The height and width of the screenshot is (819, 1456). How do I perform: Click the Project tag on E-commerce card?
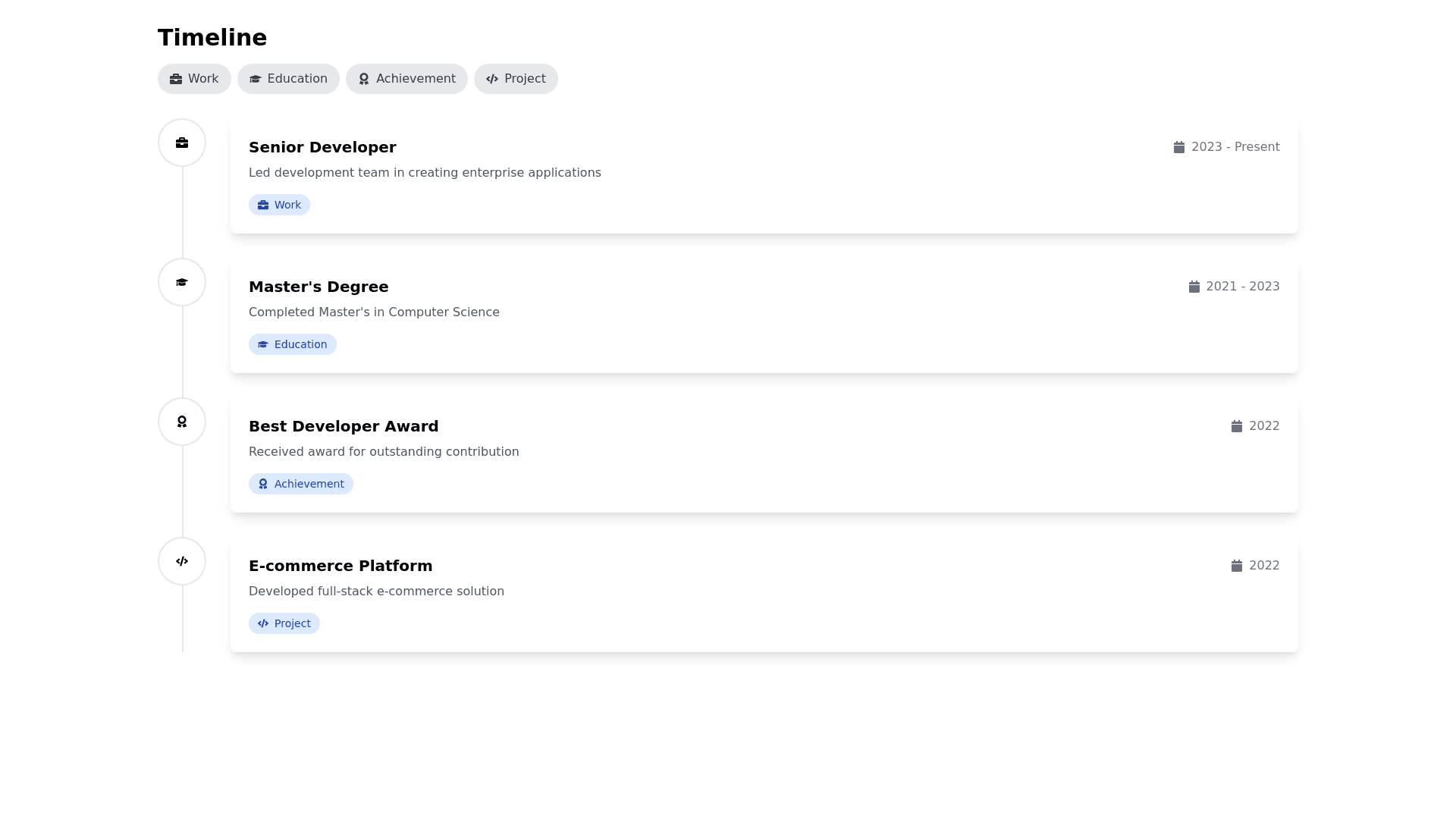click(284, 623)
